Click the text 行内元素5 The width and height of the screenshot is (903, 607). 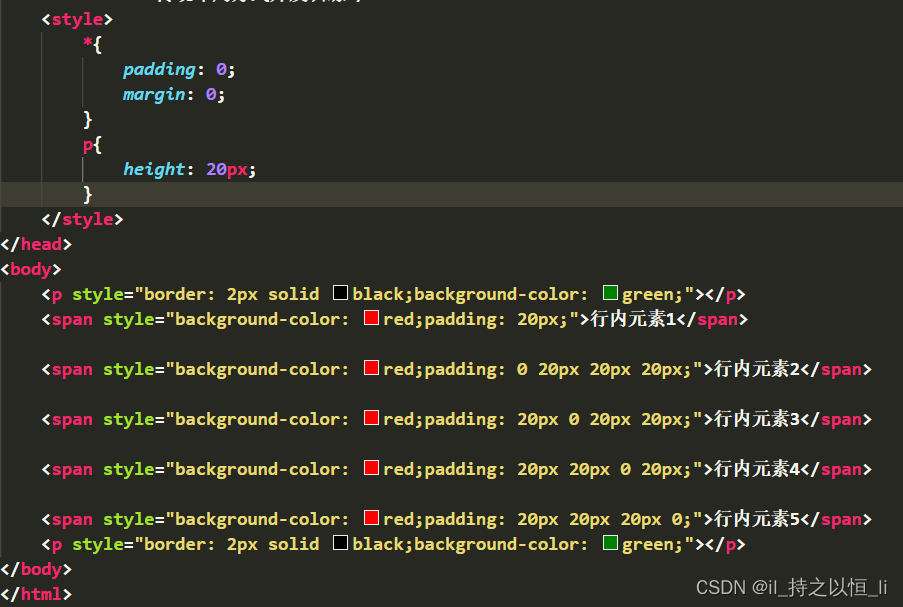[x=757, y=519]
